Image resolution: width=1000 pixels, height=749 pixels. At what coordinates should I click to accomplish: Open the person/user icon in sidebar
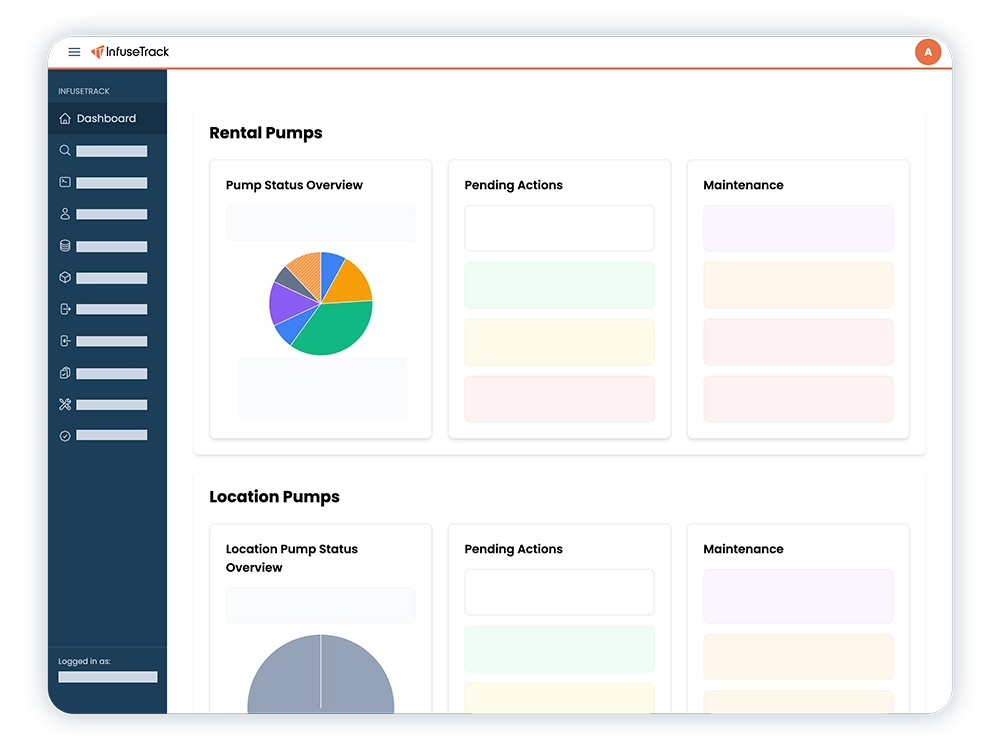(65, 214)
